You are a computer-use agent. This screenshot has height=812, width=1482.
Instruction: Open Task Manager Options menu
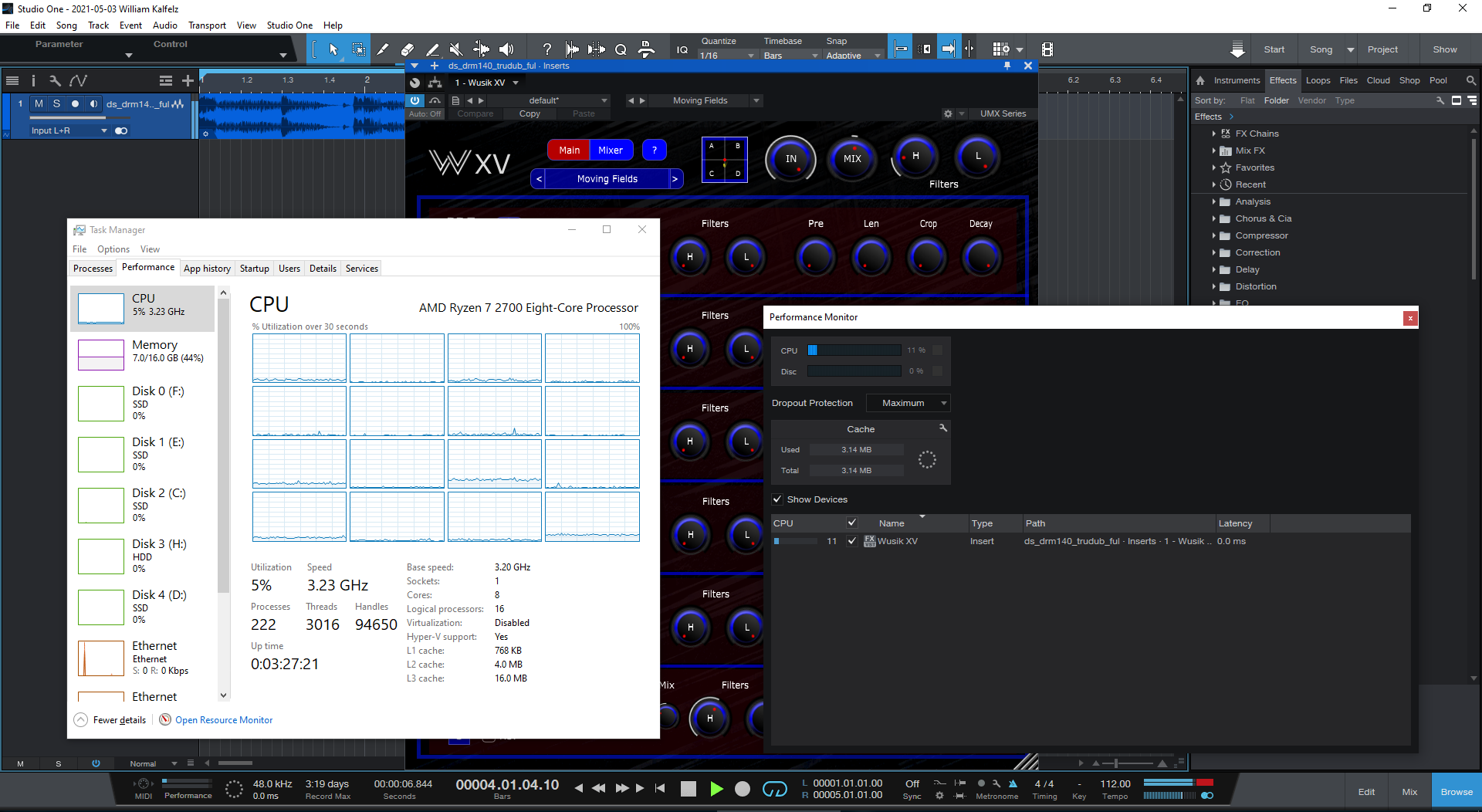pyautogui.click(x=113, y=249)
